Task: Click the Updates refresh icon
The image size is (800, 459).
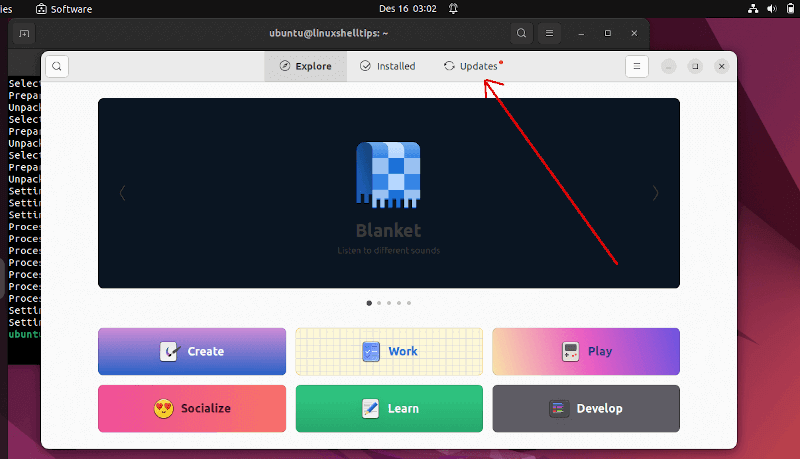Action: pos(449,66)
